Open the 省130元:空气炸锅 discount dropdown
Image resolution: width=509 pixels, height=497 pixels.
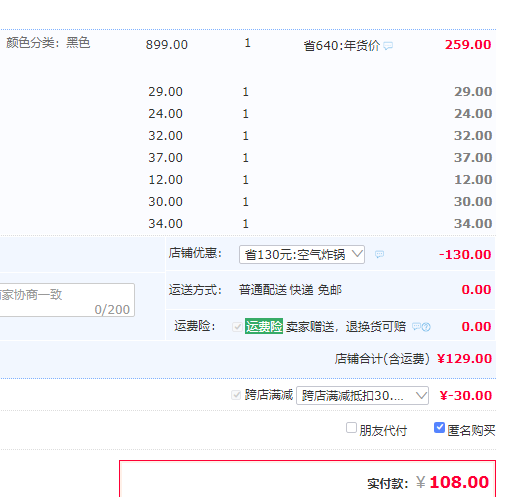coord(302,255)
